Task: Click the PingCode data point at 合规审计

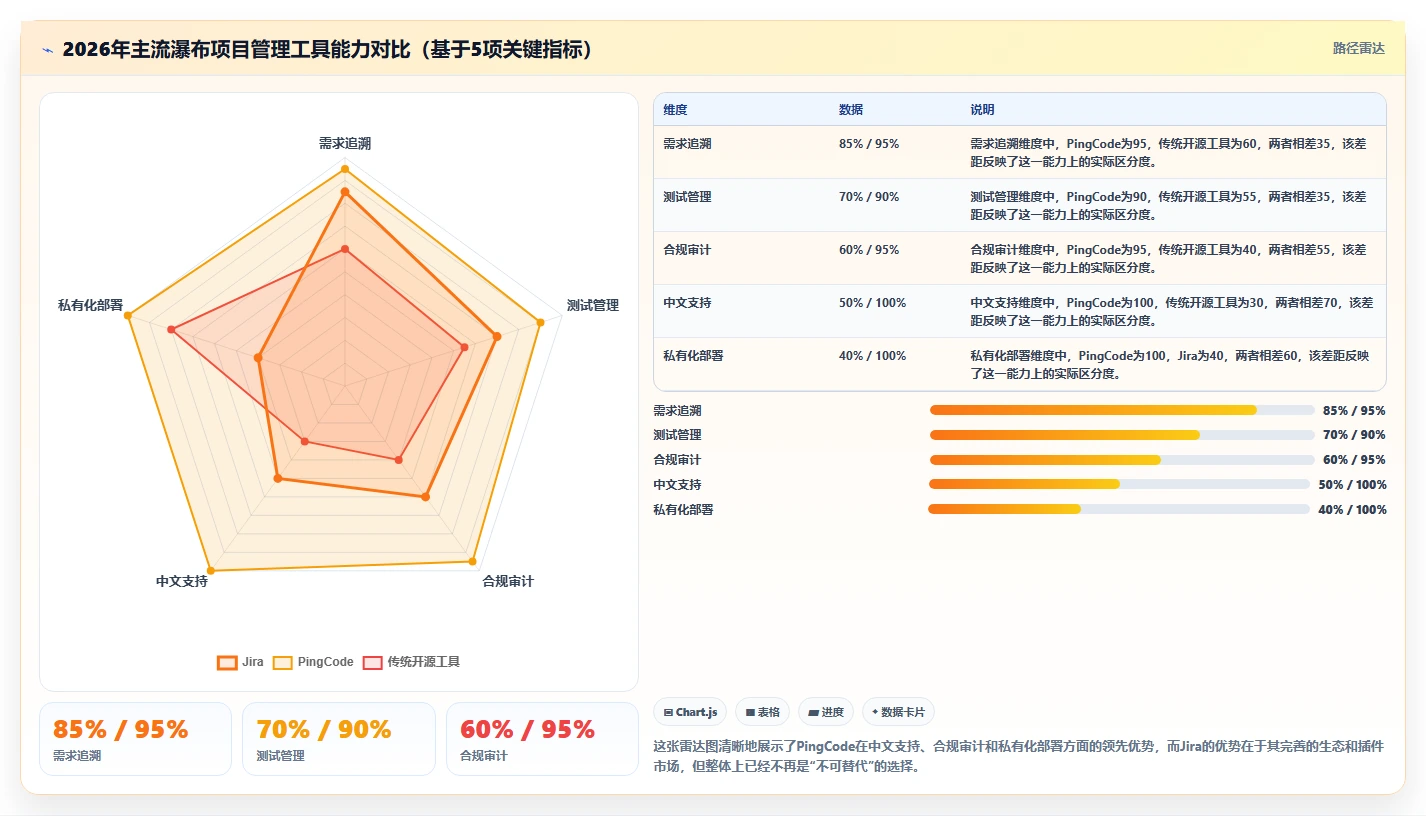Action: 472,561
